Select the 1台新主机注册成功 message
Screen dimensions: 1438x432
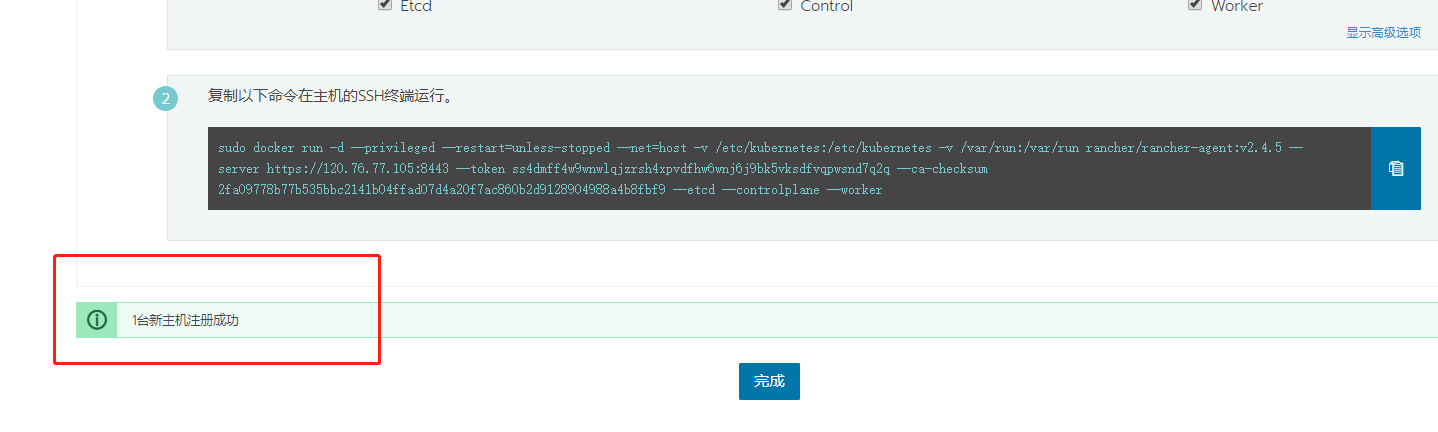point(185,321)
